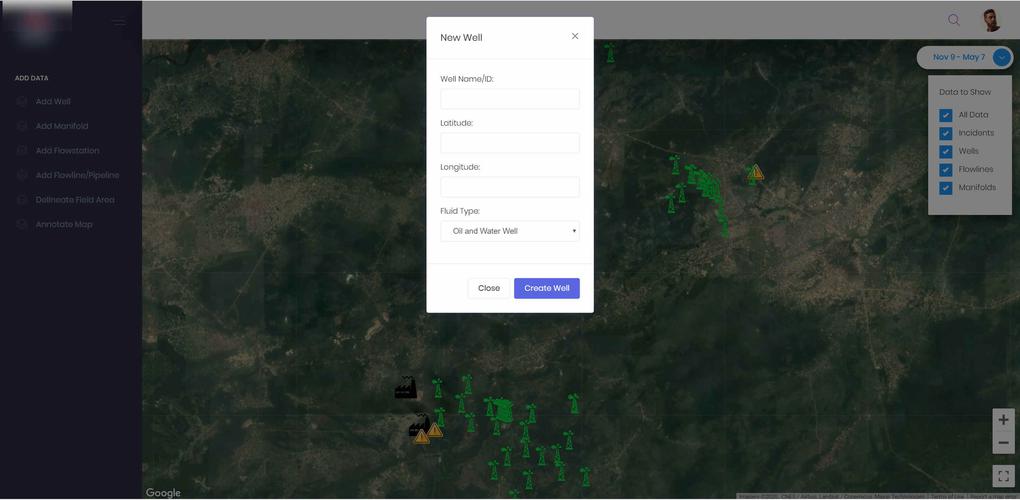Uncheck the Flowlines checkbox
This screenshot has width=1020, height=500.
point(946,170)
